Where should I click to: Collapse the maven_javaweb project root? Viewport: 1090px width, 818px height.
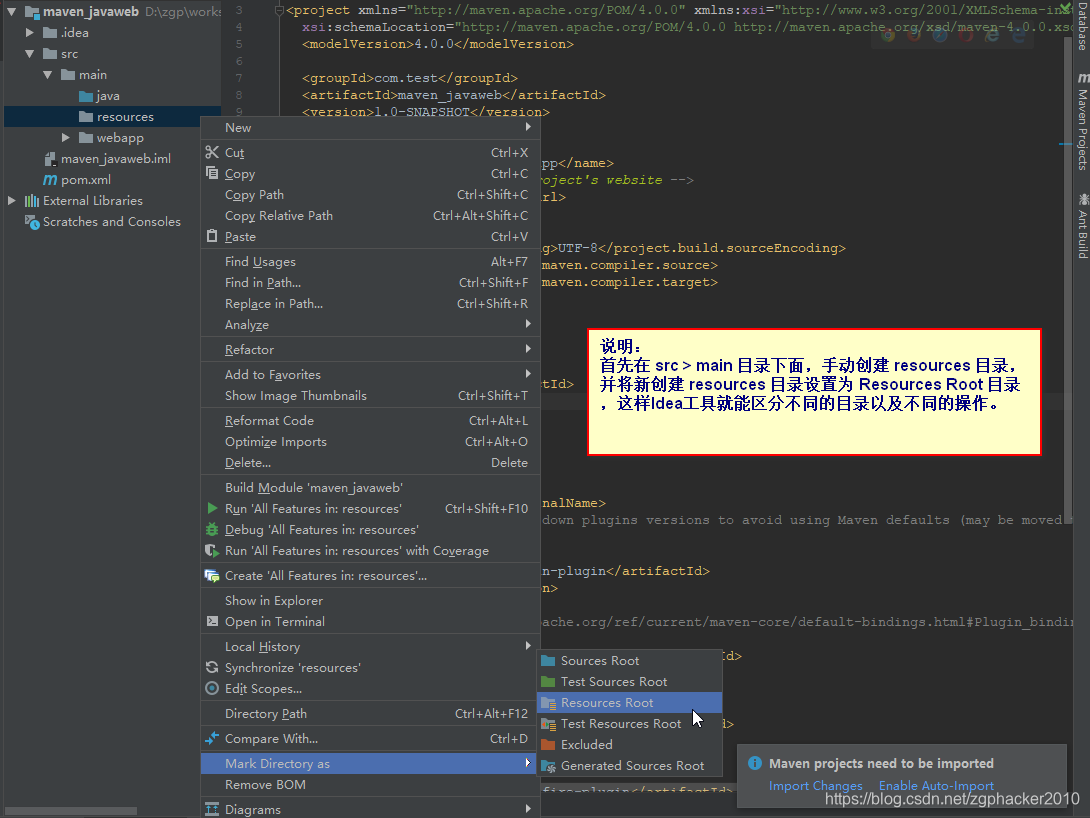click(x=12, y=12)
